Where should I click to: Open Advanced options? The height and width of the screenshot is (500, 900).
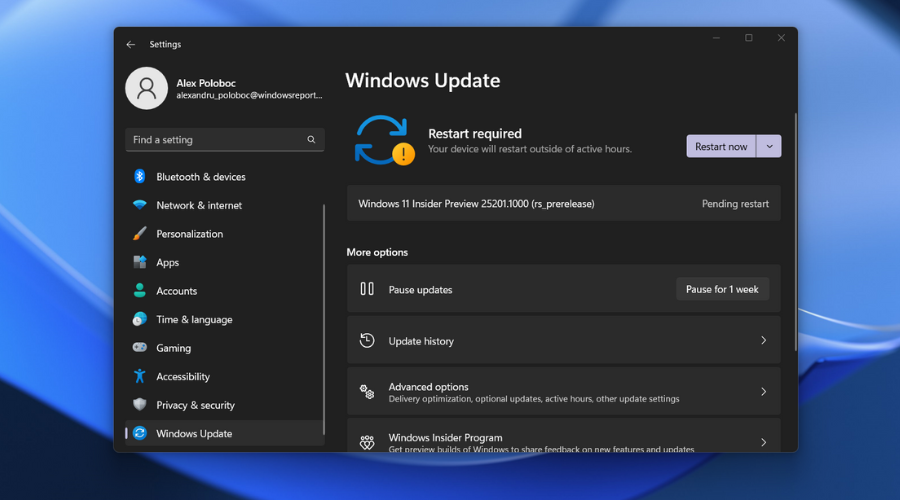point(564,392)
